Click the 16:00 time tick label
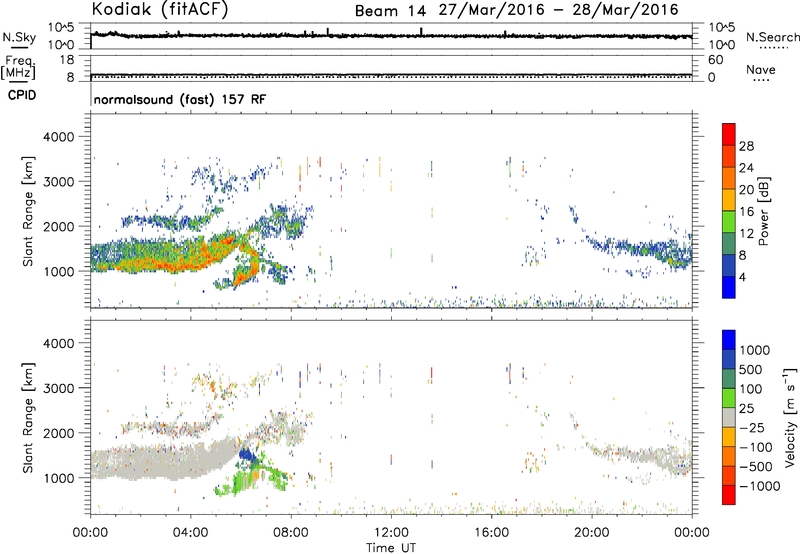800x554 pixels. pyautogui.click(x=491, y=533)
